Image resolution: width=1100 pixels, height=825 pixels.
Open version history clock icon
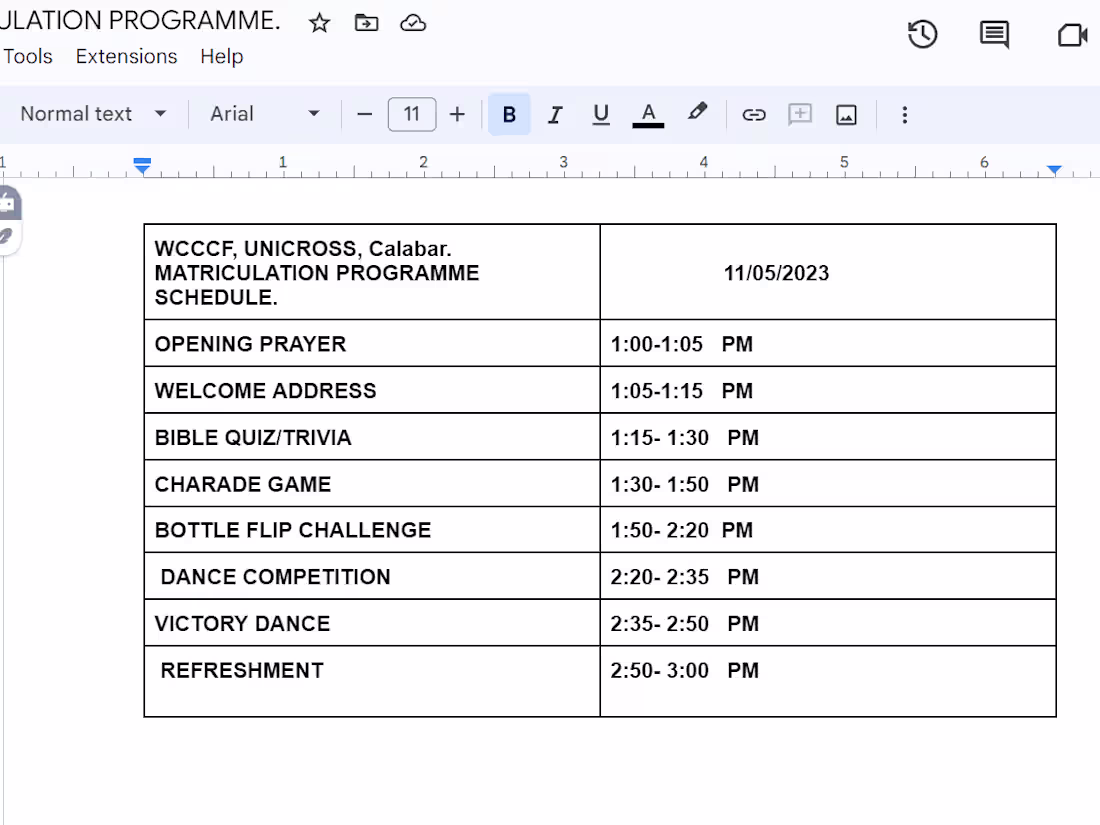coord(923,34)
